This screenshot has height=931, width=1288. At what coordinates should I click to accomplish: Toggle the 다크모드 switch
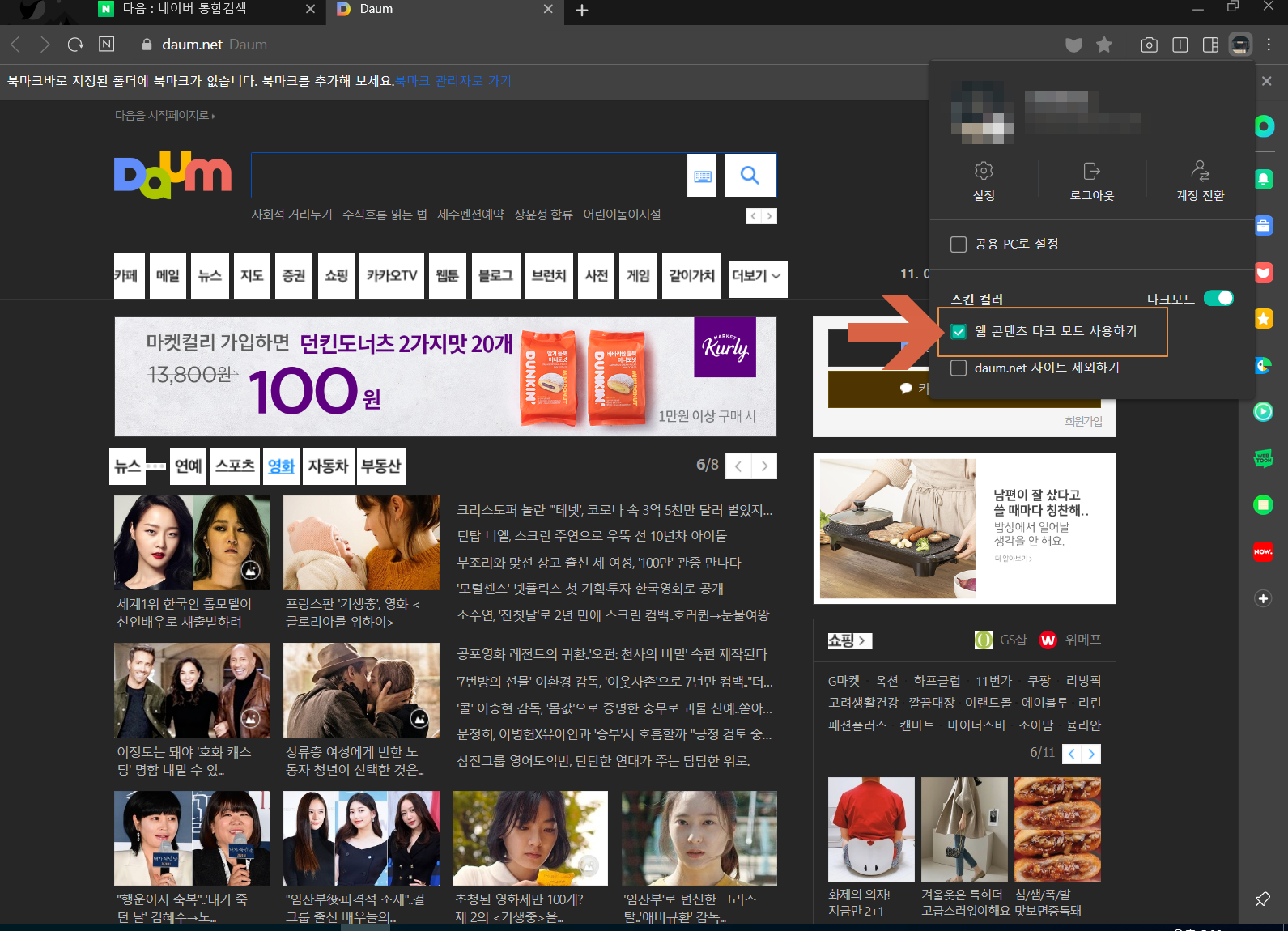[1218, 298]
